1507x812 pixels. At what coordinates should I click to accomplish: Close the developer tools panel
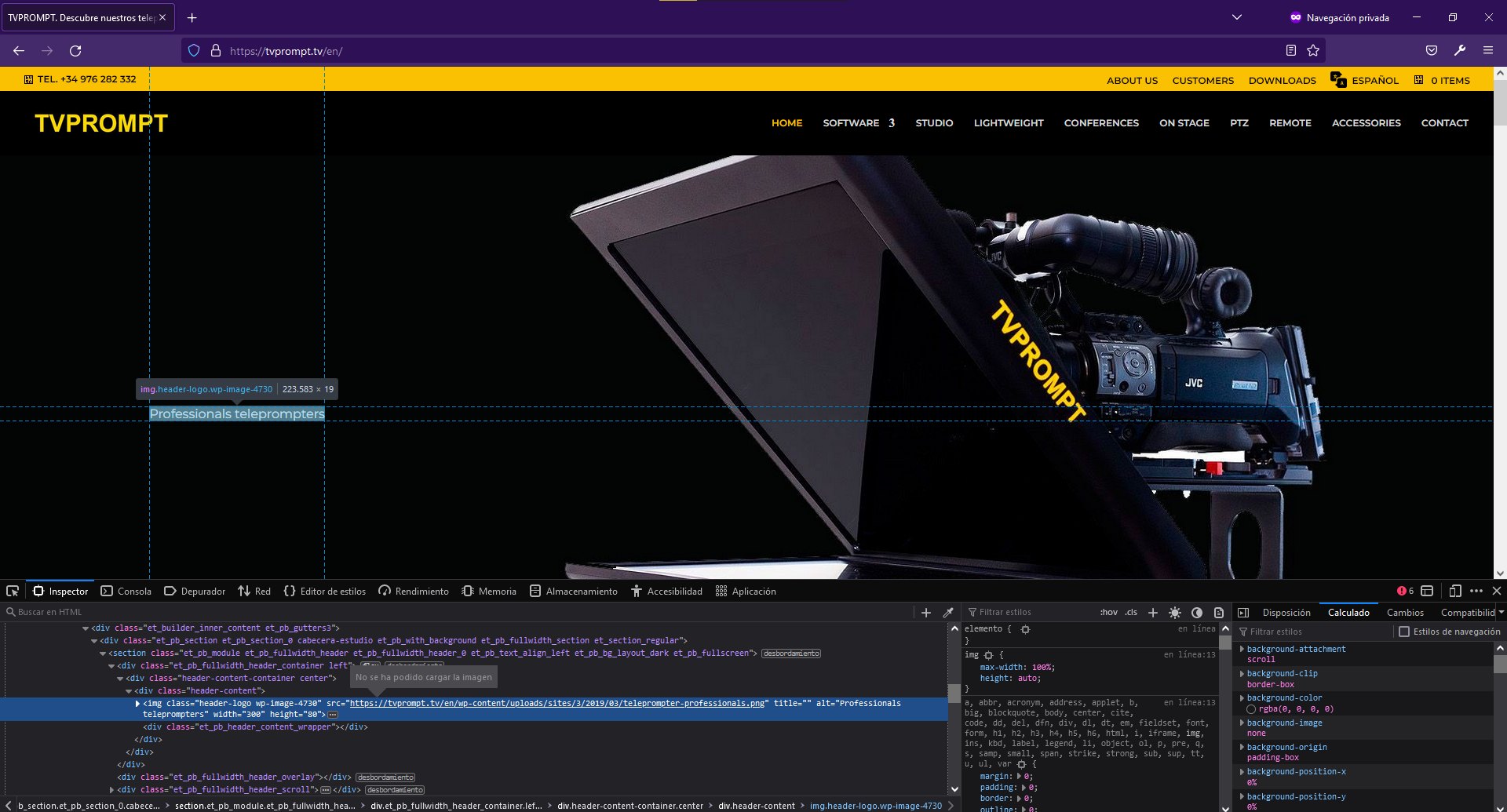point(1497,591)
